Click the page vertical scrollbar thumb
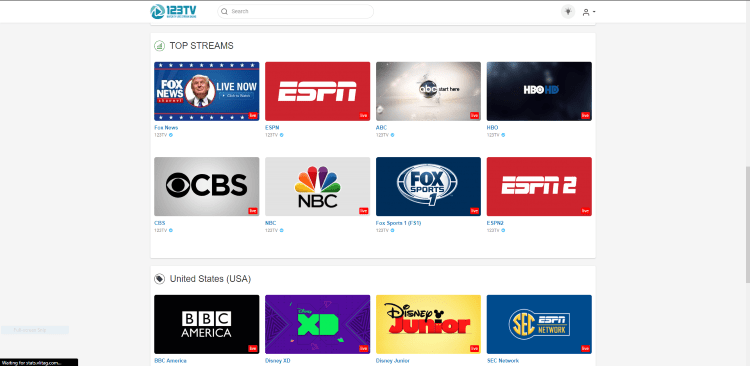Image resolution: width=750 pixels, height=366 pixels. click(x=748, y=225)
